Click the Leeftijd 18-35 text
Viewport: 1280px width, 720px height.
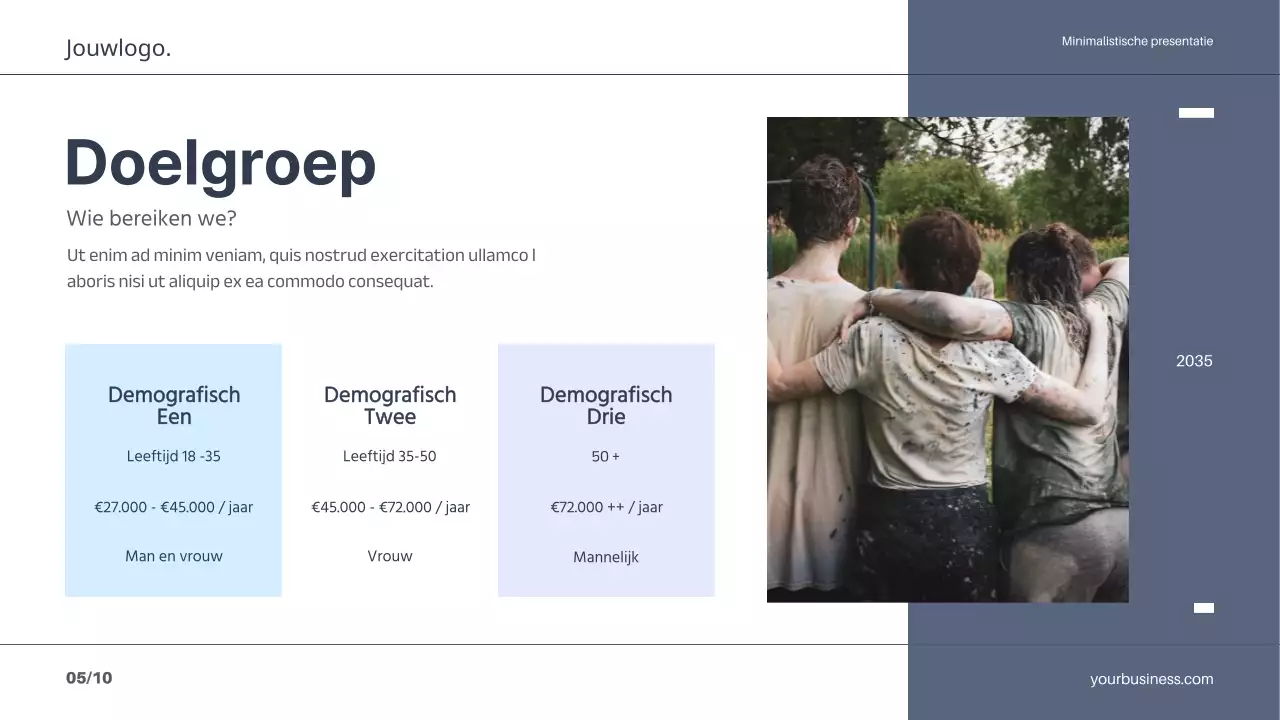tap(173, 456)
